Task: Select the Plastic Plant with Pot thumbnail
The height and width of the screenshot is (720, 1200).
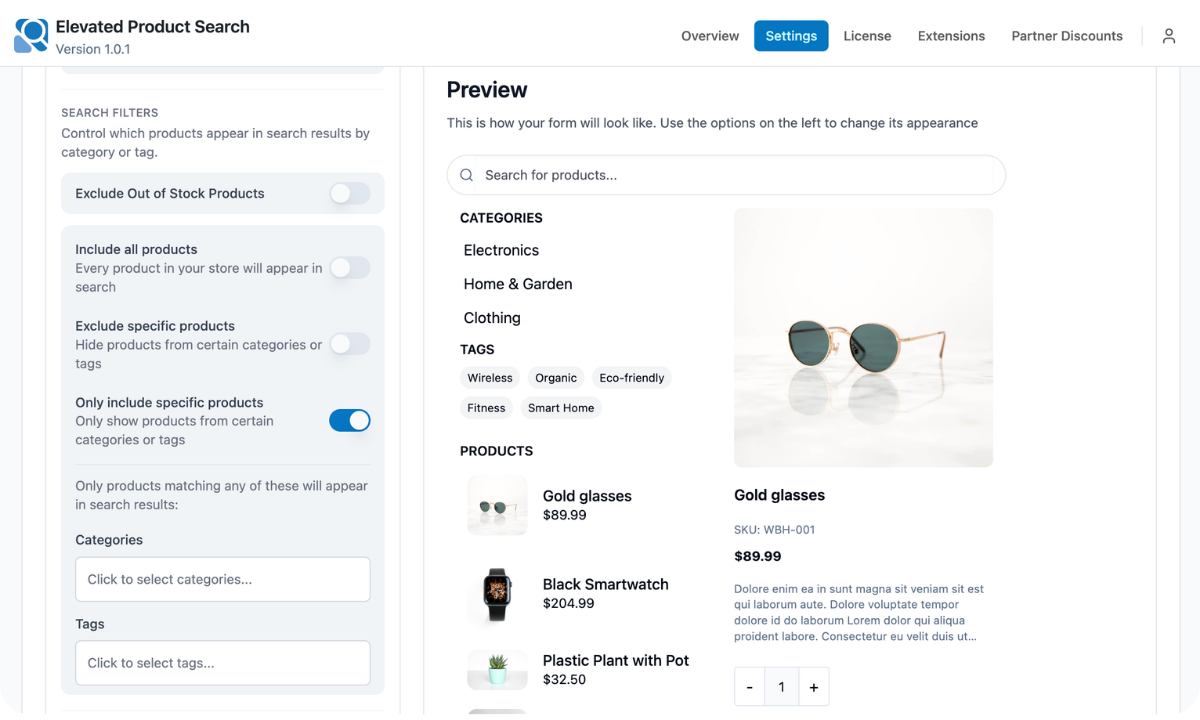Action: pos(497,670)
